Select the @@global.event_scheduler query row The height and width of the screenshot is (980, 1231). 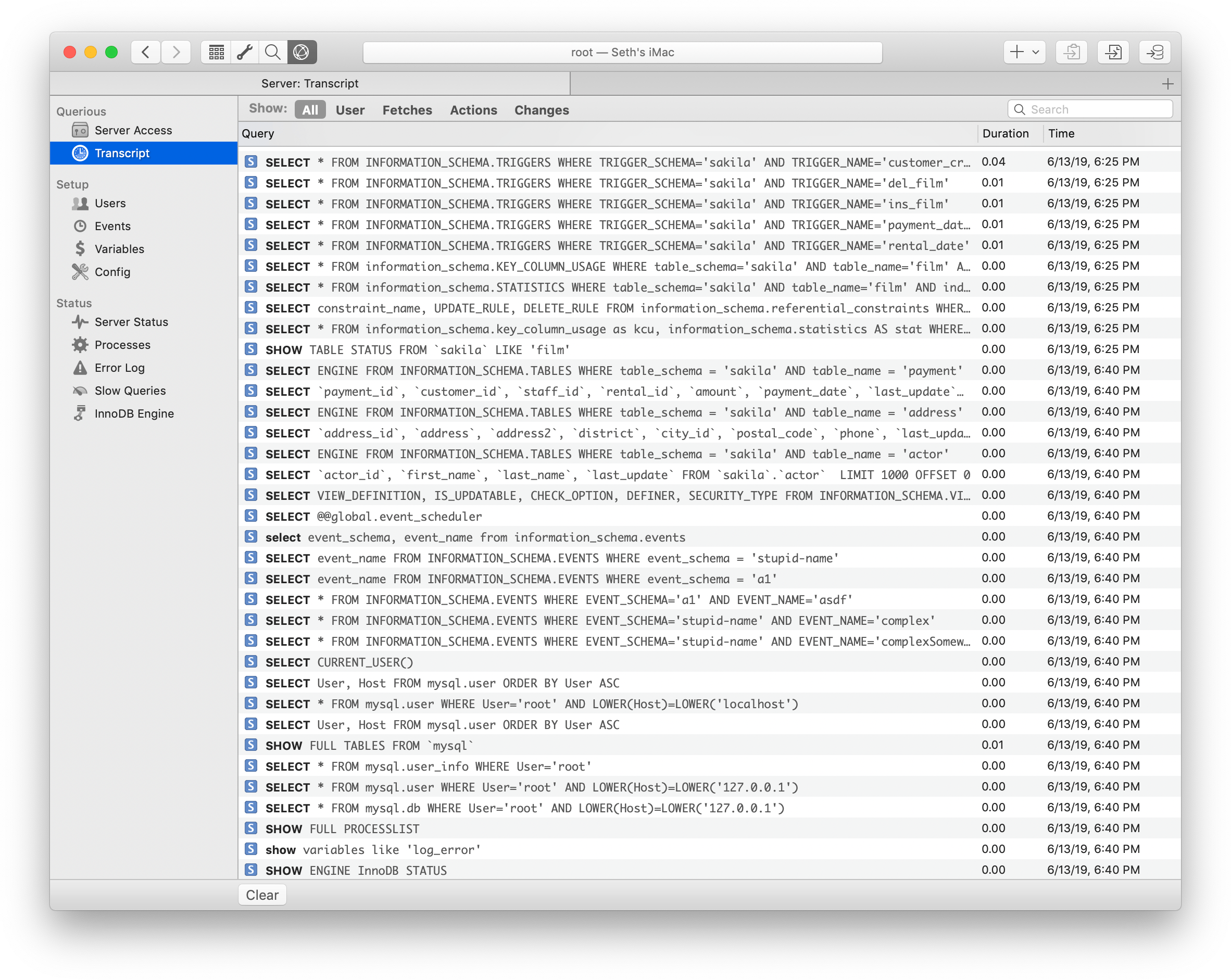coord(709,516)
